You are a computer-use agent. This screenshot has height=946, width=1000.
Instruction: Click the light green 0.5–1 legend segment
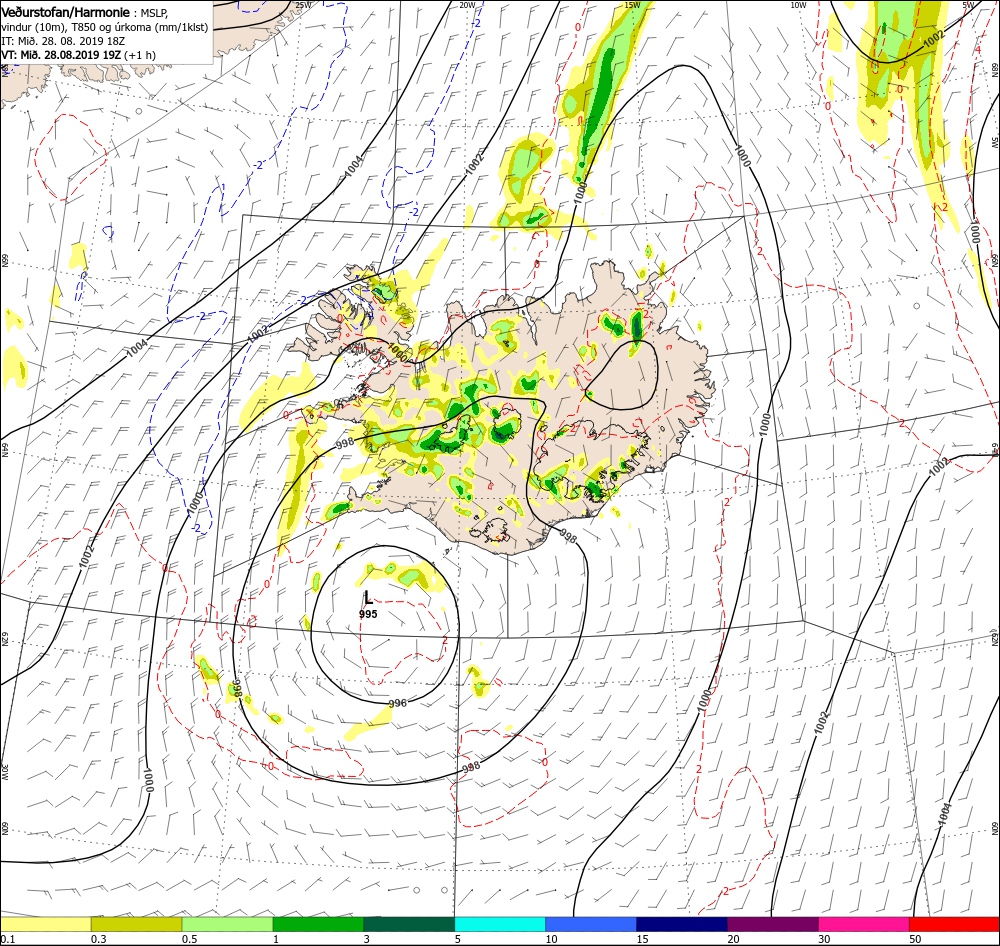[227, 924]
